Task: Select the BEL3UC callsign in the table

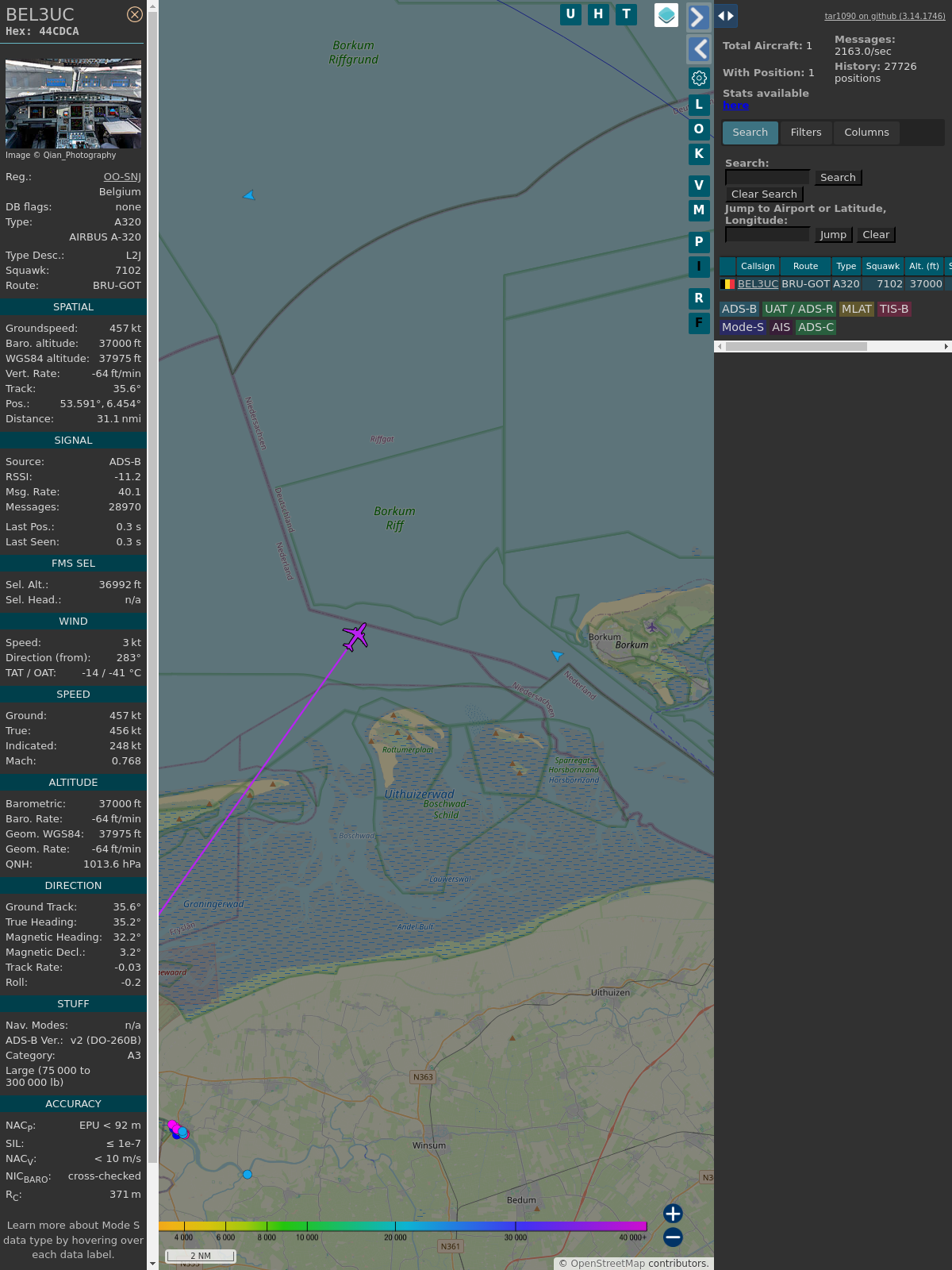Action: click(758, 284)
